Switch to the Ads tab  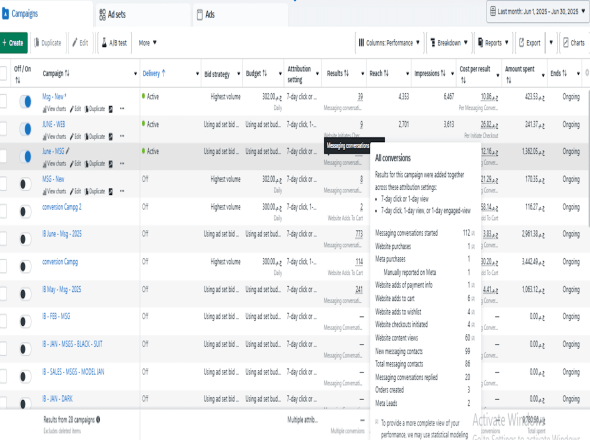click(x=205, y=15)
